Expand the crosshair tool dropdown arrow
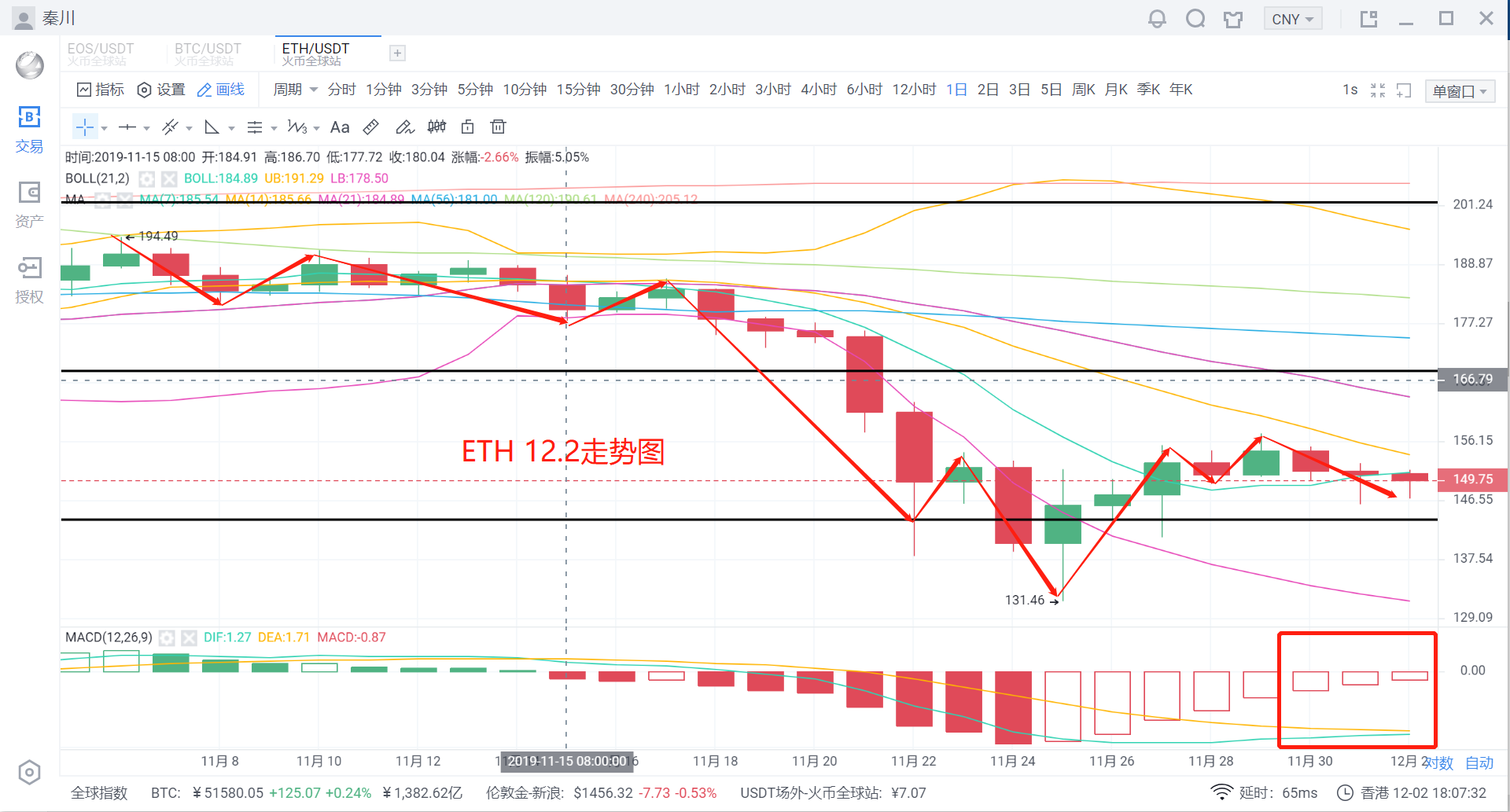1510x812 pixels. point(104,128)
